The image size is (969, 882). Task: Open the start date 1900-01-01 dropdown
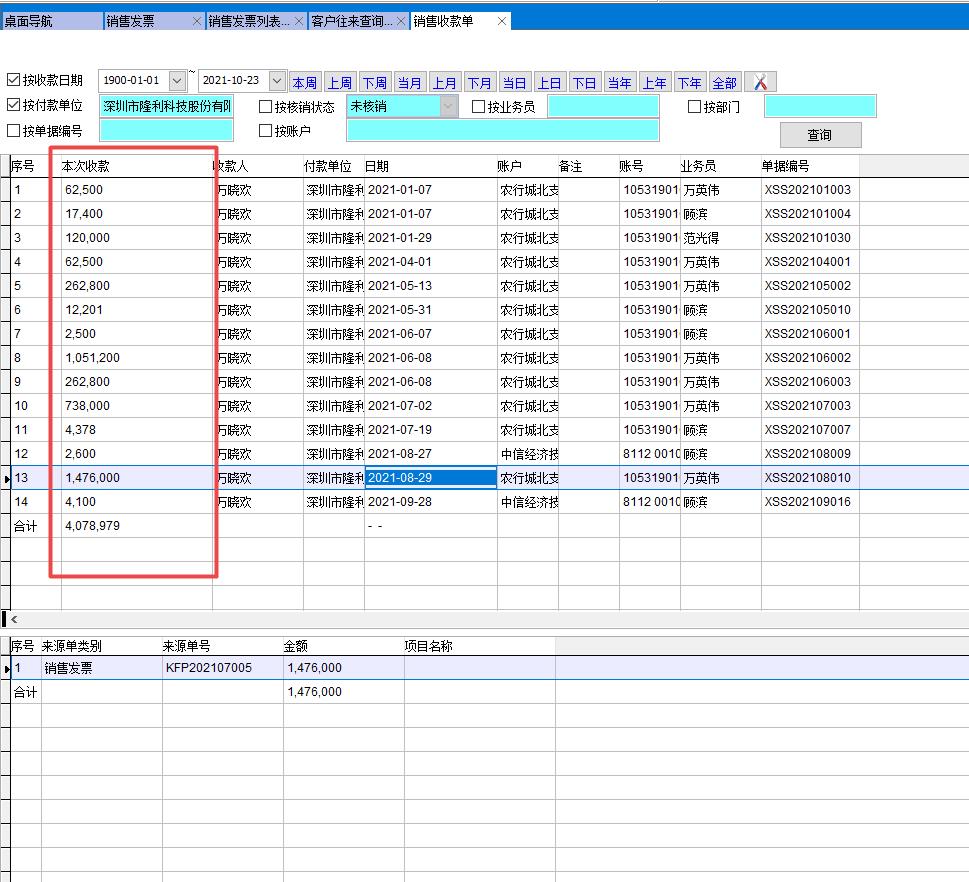(177, 81)
